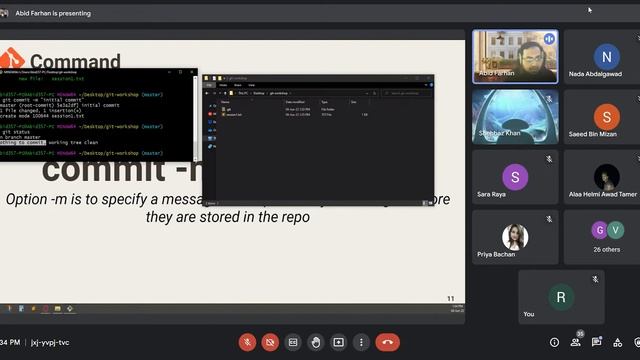
Task: Click the Desktop breadcrumb in the address bar
Action: 259,93
